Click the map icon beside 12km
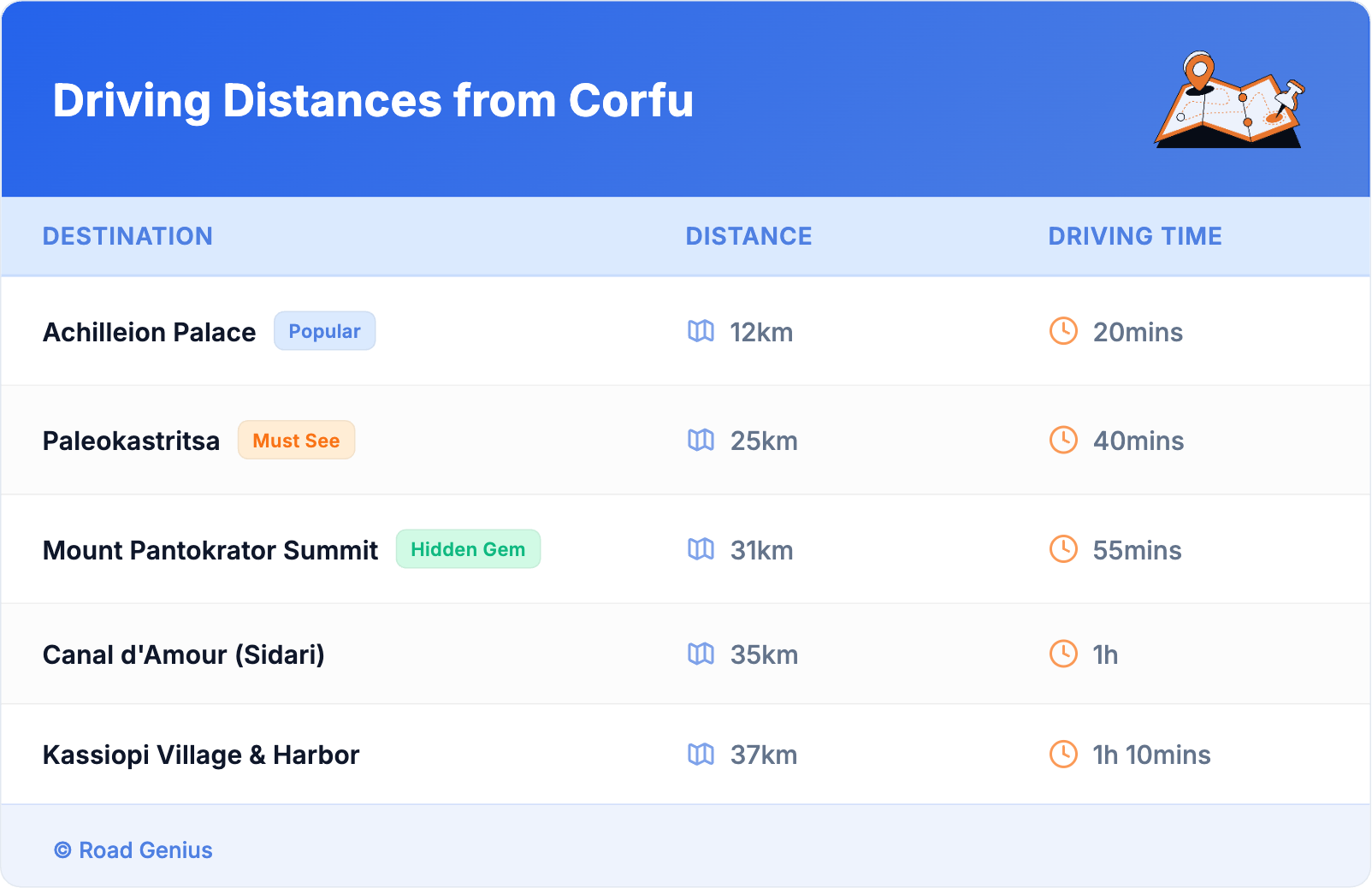This screenshot has height=888, width=1372. pos(701,331)
